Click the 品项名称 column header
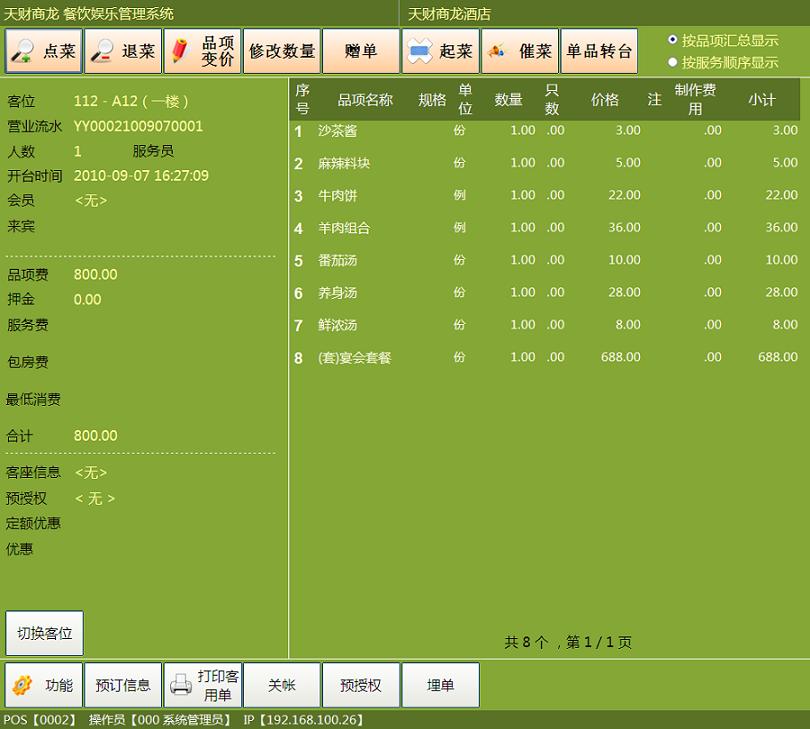 (x=364, y=100)
